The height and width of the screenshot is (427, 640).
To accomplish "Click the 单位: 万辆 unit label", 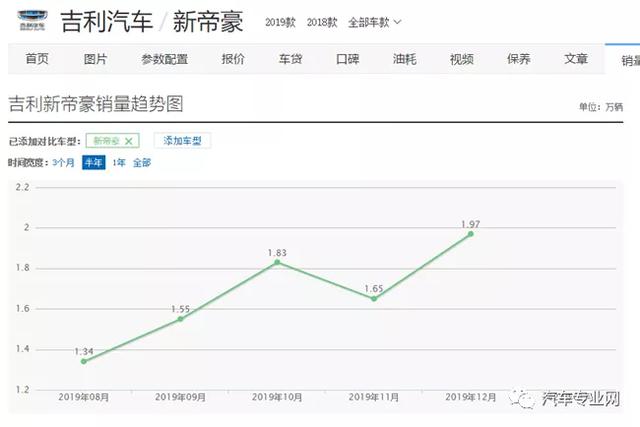I will point(601,107).
